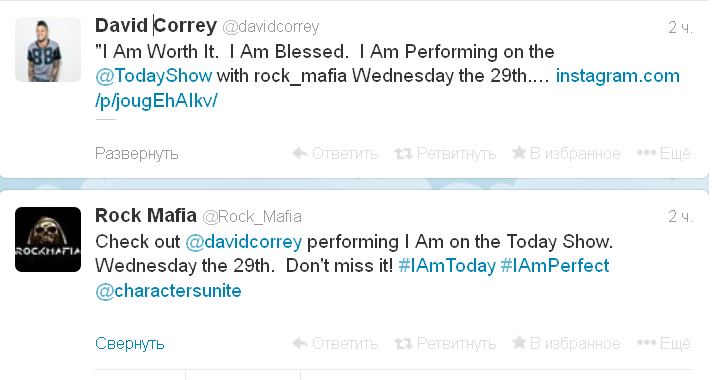714x380 pixels.
Task: Click retweet icon on David Correy's tweet
Action: [x=403, y=153]
